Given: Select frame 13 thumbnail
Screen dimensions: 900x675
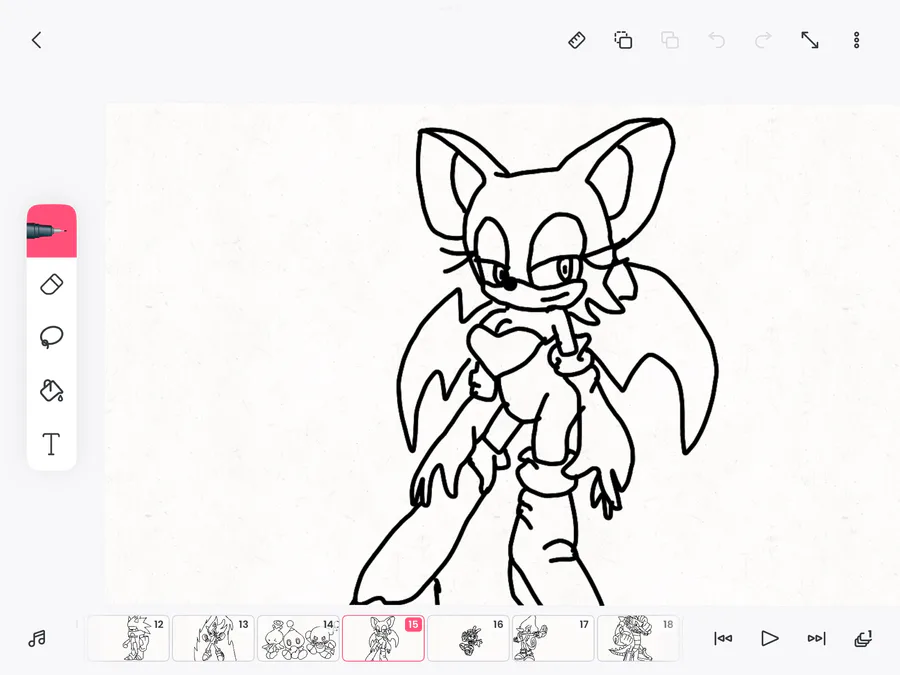Looking at the screenshot, I should (213, 638).
